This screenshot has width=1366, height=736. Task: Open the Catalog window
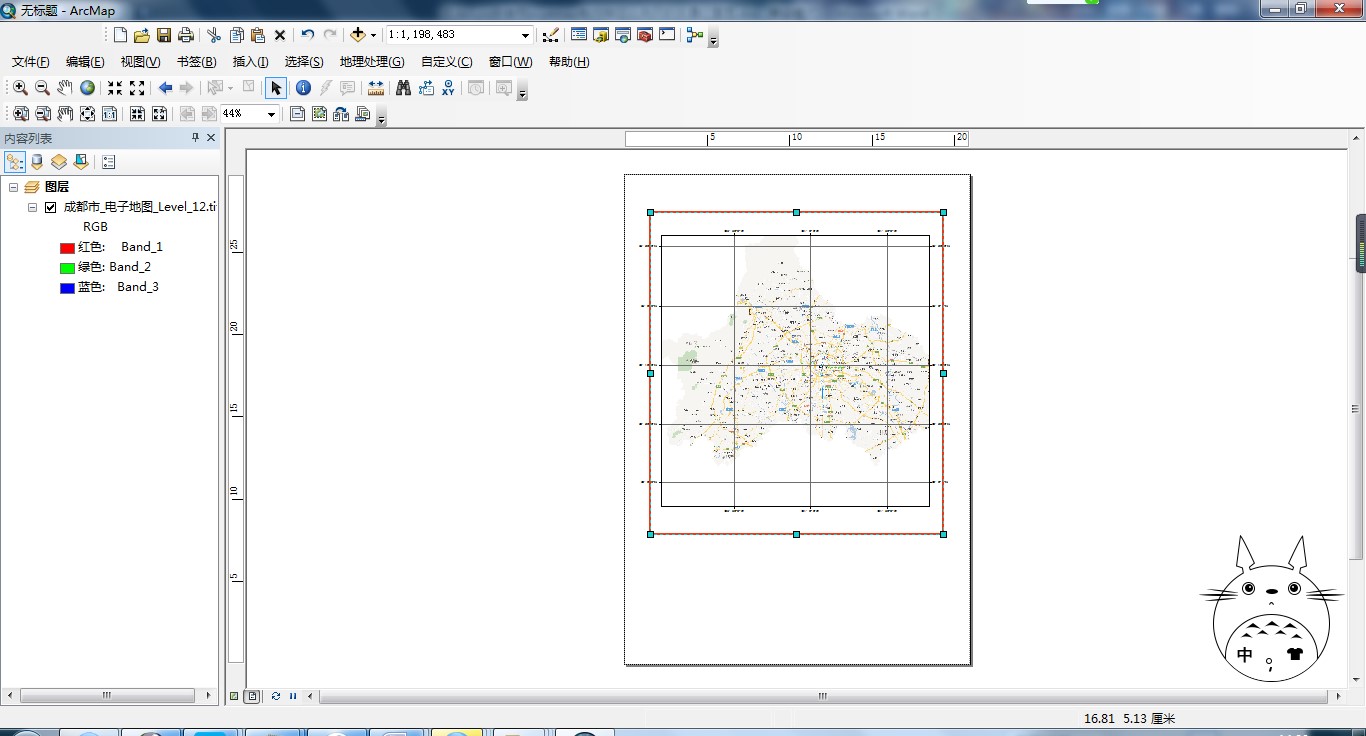pyautogui.click(x=601, y=35)
